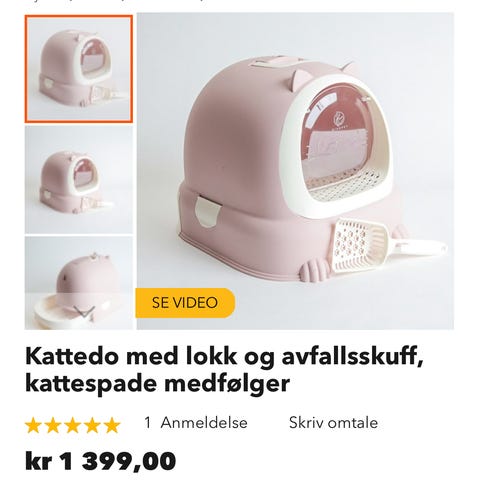Click the fourth yellow rating star
Viewport: 480px width, 480px height.
pos(93,425)
